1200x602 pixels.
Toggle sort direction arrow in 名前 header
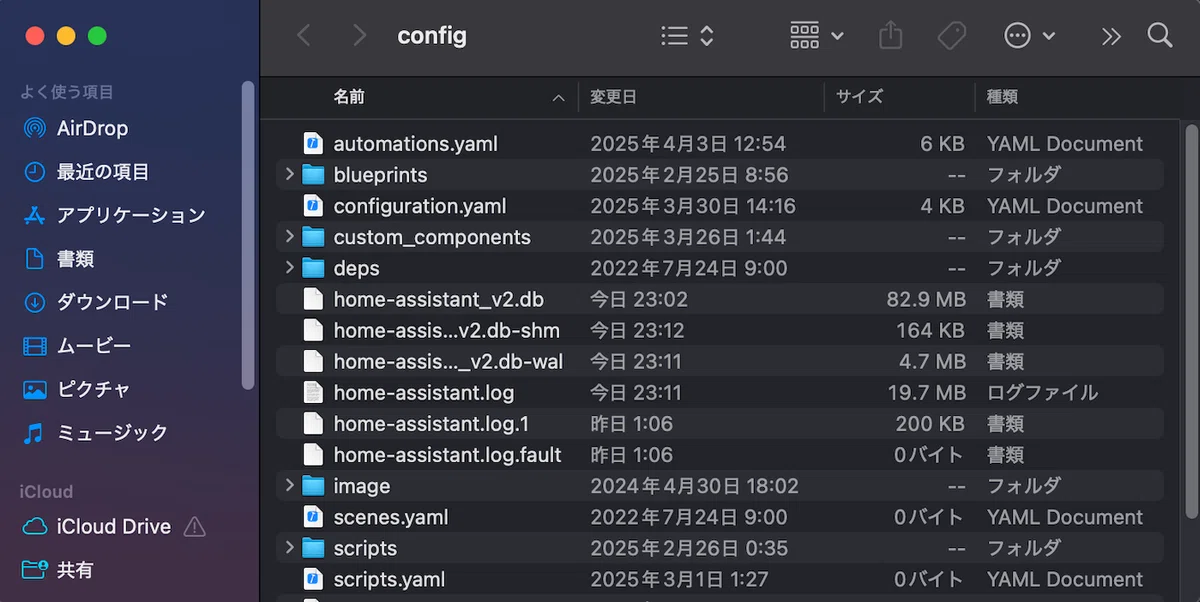point(558,98)
